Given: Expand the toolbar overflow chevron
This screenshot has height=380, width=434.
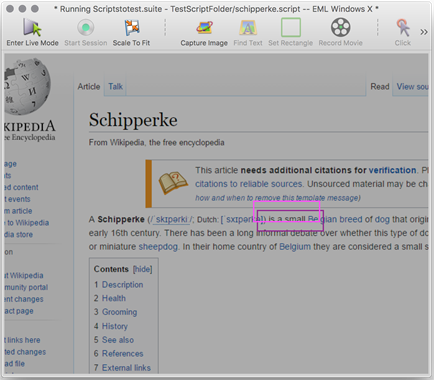Looking at the screenshot, I should (x=424, y=32).
